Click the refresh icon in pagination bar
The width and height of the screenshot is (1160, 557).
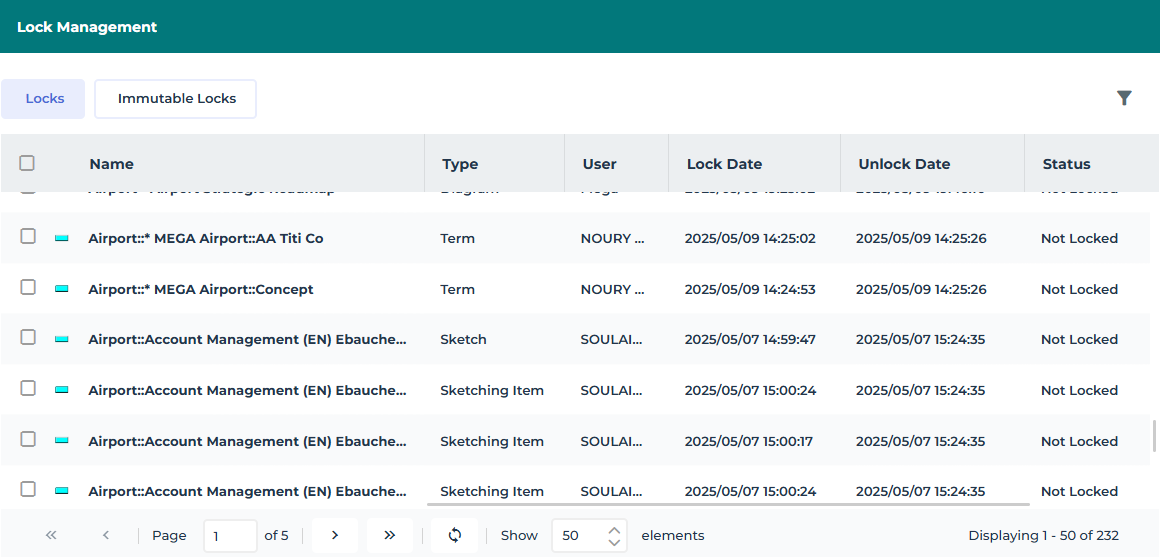455,535
